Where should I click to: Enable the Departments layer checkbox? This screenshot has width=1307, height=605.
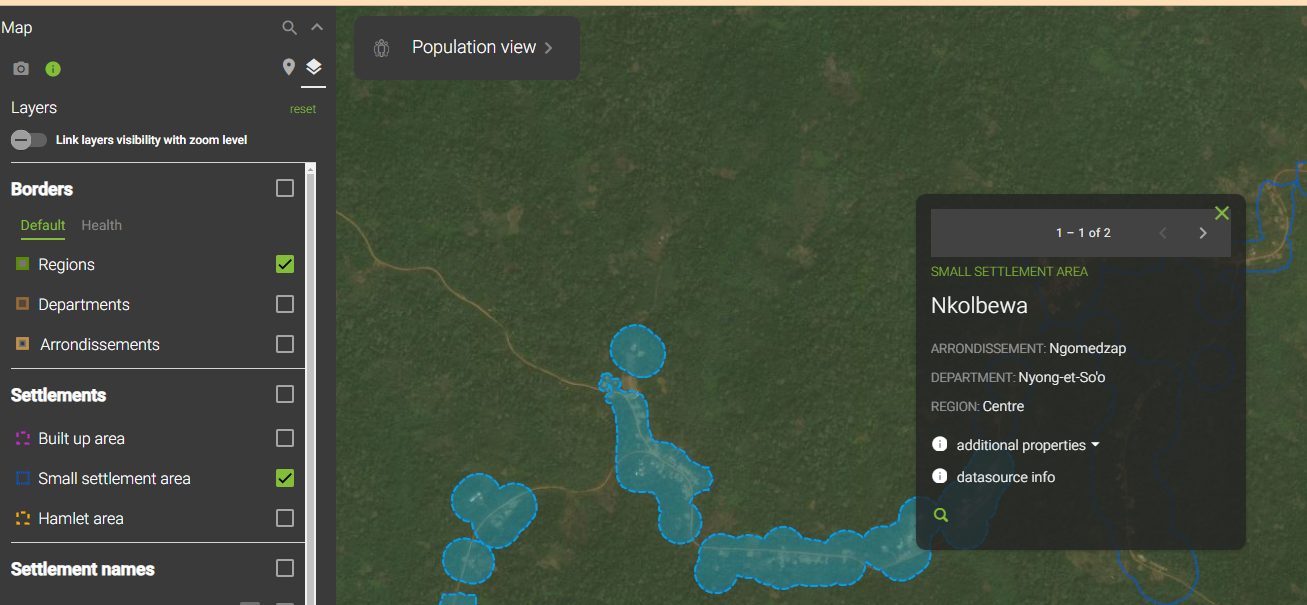(x=285, y=304)
